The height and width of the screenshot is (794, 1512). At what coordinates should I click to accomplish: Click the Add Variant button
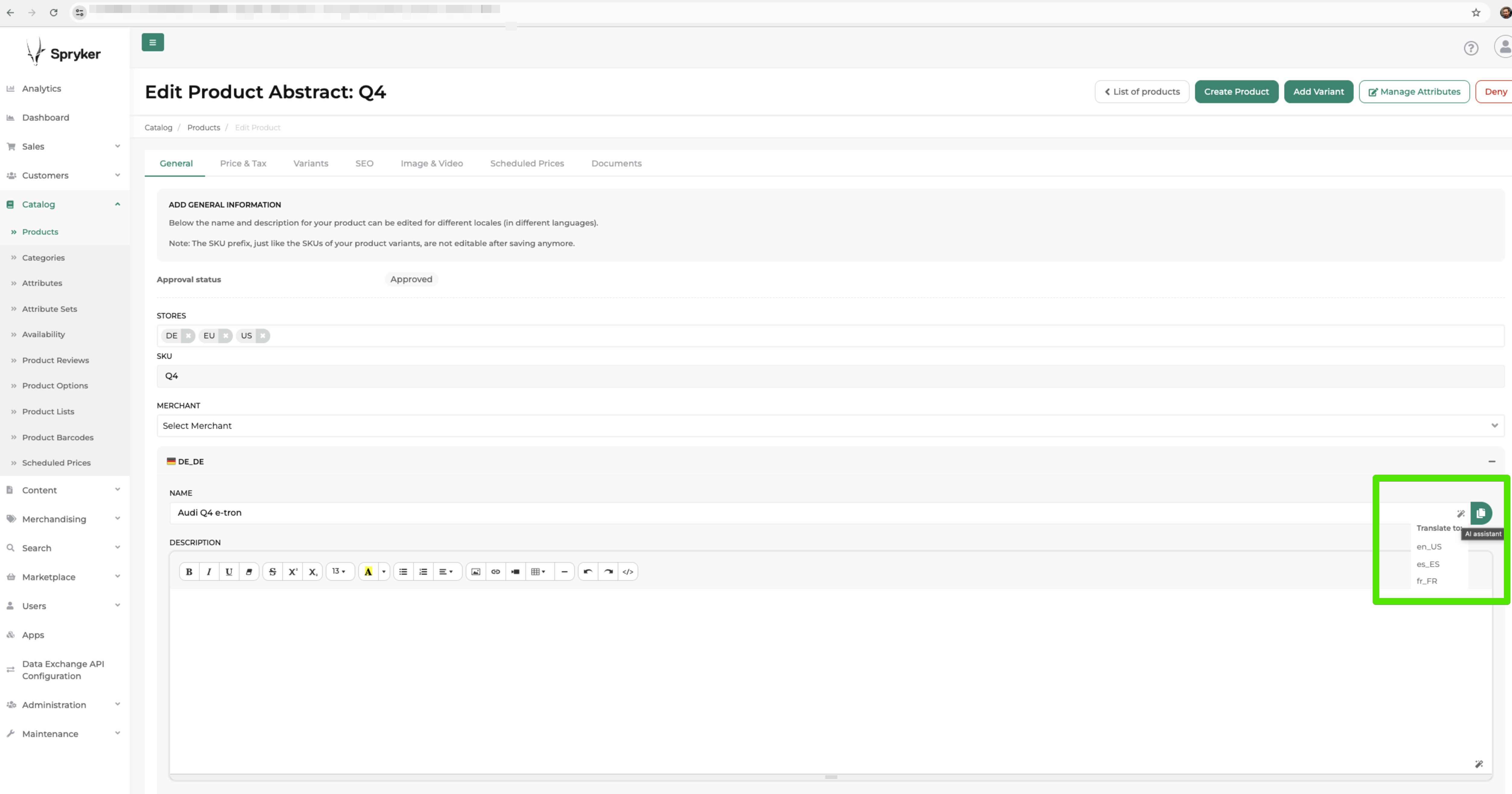[1318, 92]
